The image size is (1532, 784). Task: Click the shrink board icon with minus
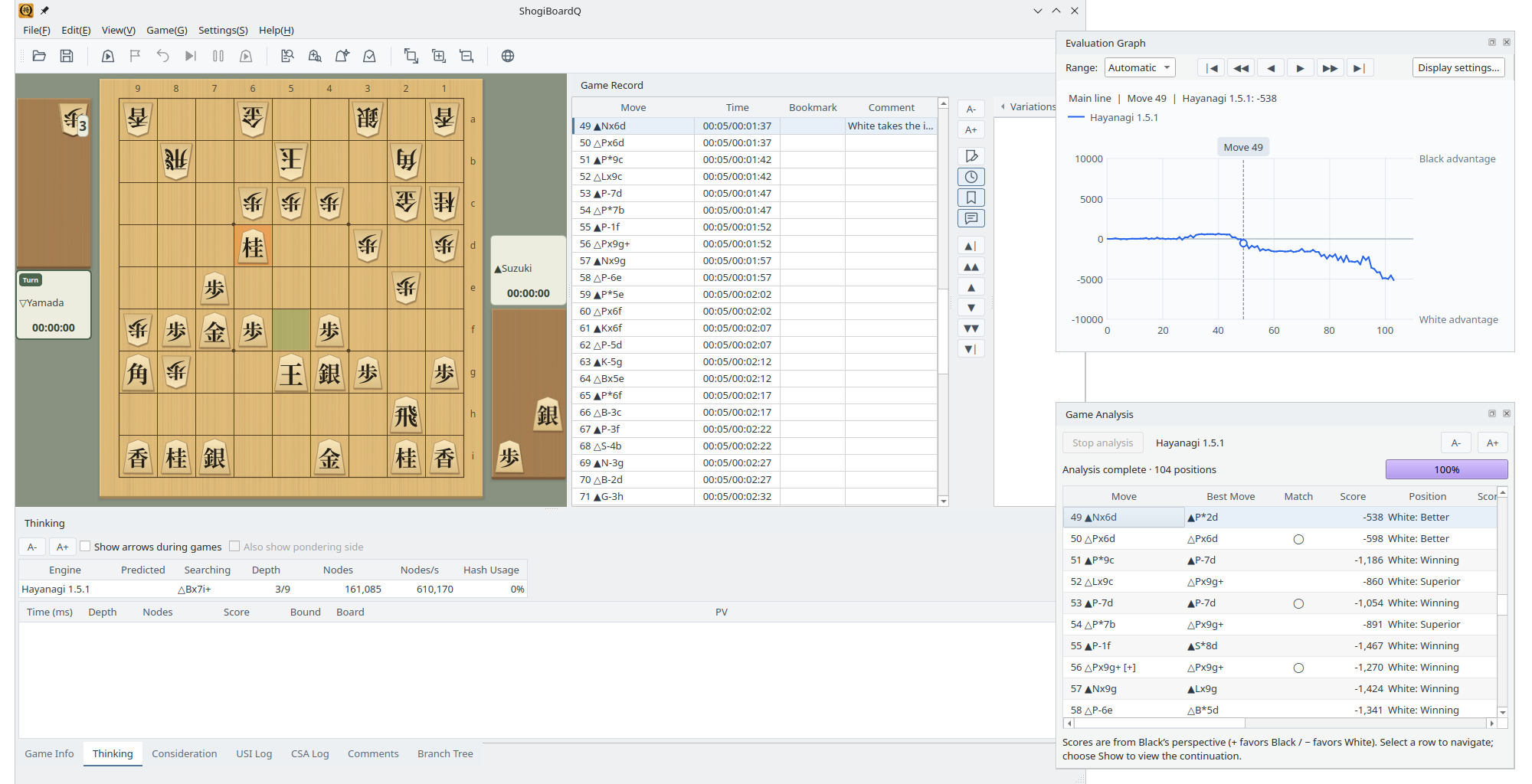[x=466, y=56]
